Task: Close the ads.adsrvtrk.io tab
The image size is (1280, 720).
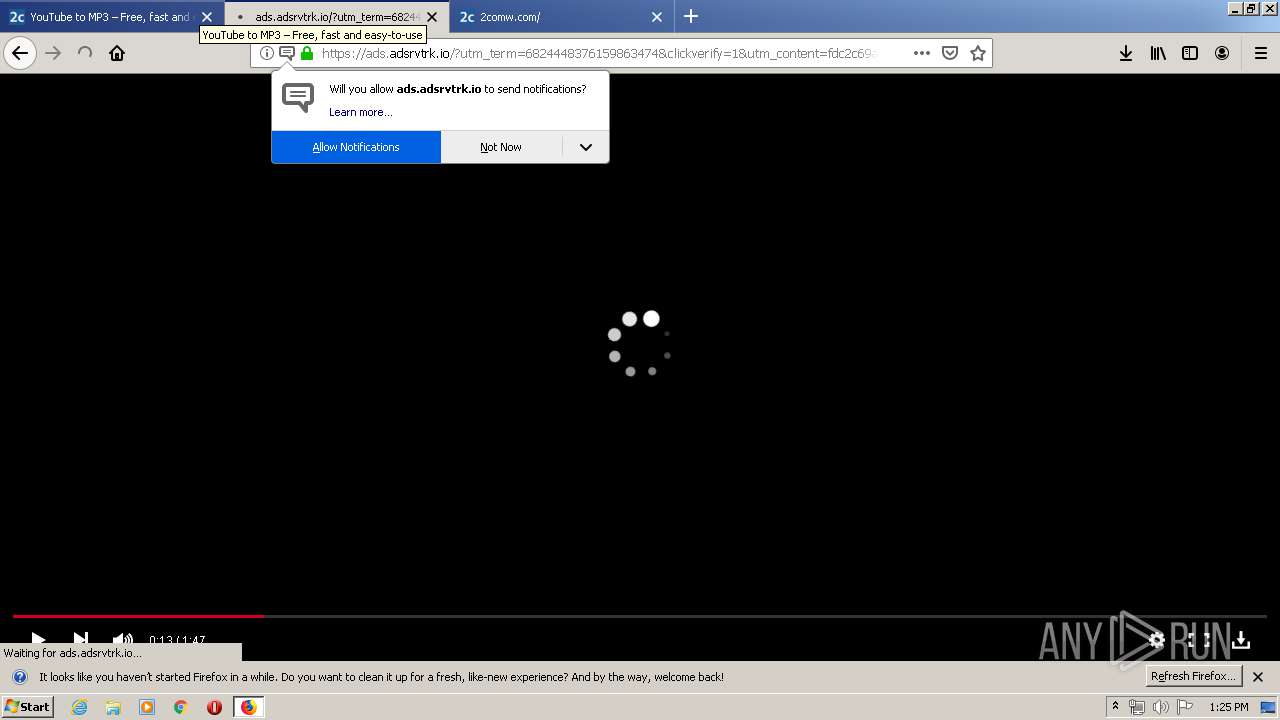Action: [432, 17]
